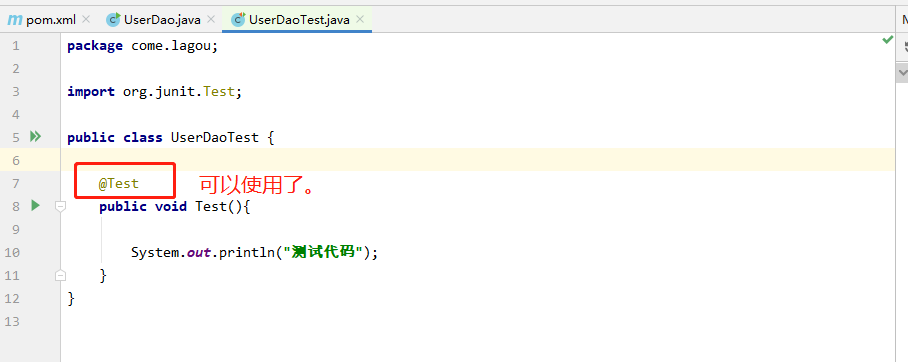
Task: Click on 'public void Test(){' declaration
Action: (174, 206)
